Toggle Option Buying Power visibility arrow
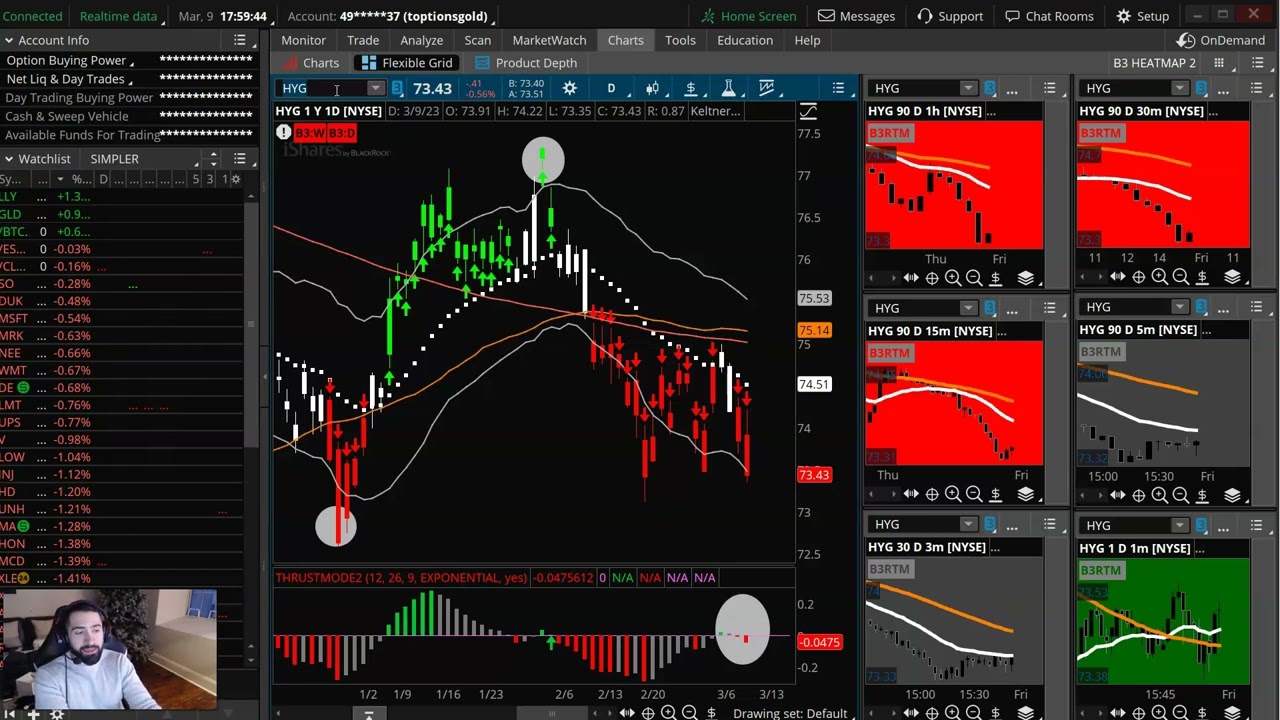This screenshot has height=720, width=1280. 131,61
